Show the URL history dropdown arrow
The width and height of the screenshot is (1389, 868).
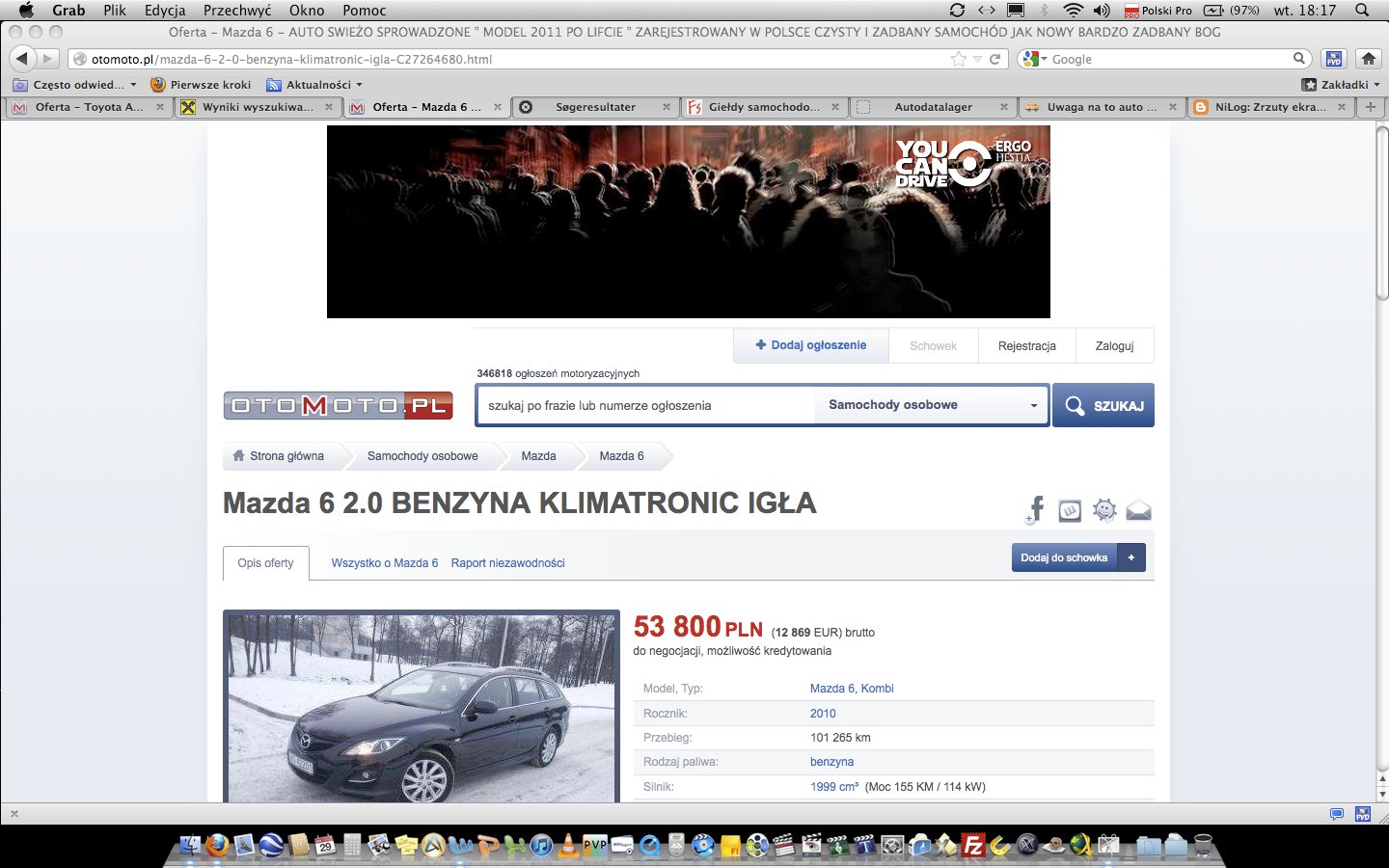point(977,59)
